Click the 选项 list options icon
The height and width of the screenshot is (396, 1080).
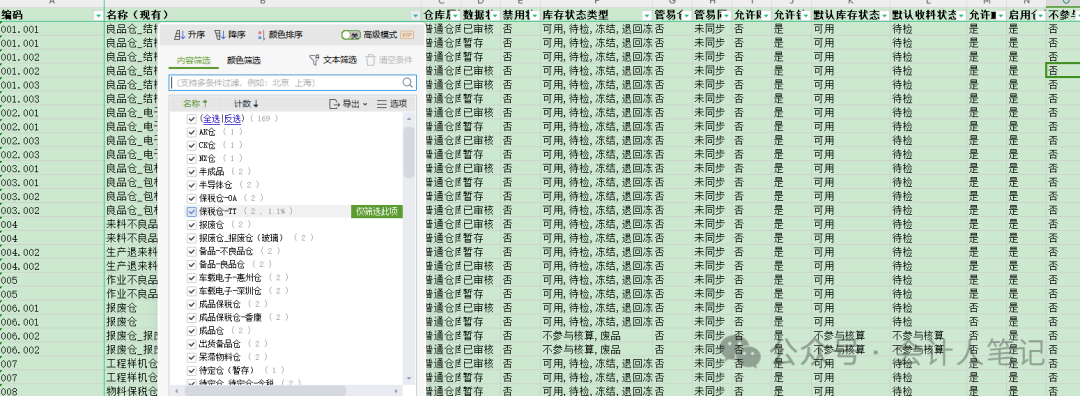pyautogui.click(x=382, y=104)
